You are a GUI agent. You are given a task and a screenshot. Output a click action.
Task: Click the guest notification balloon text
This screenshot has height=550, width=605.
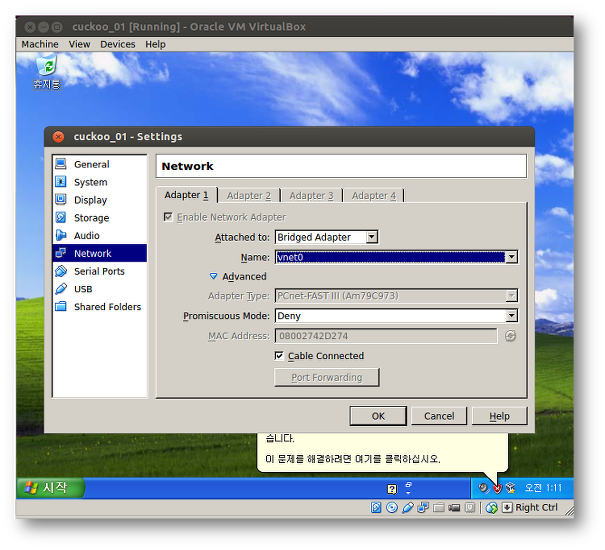point(353,459)
